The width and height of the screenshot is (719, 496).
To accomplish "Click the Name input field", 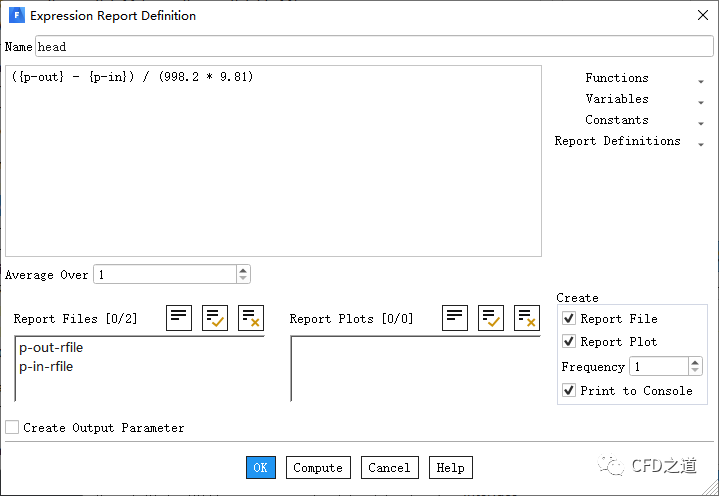I will [373, 47].
